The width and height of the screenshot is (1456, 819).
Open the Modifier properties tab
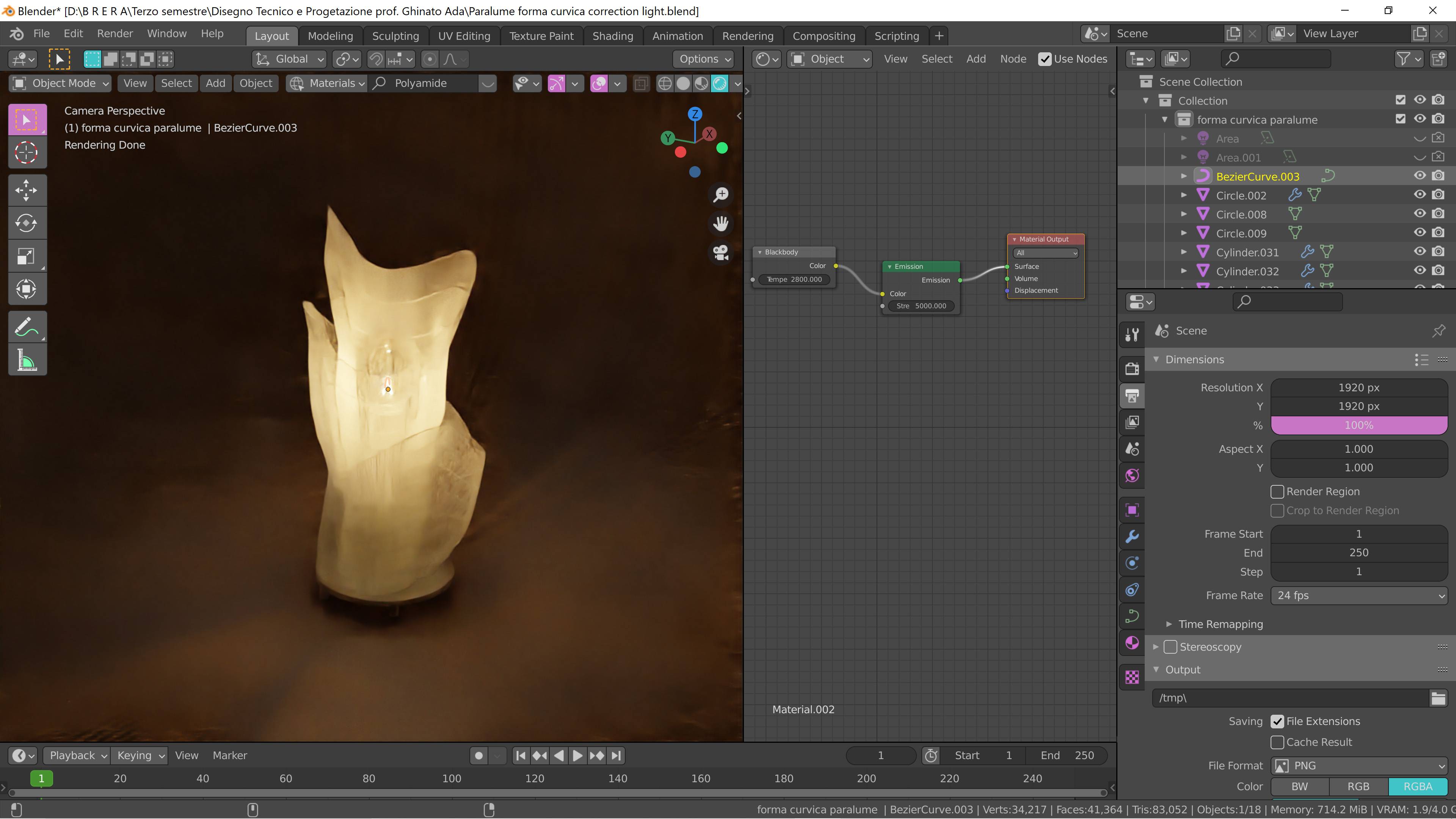click(1131, 537)
